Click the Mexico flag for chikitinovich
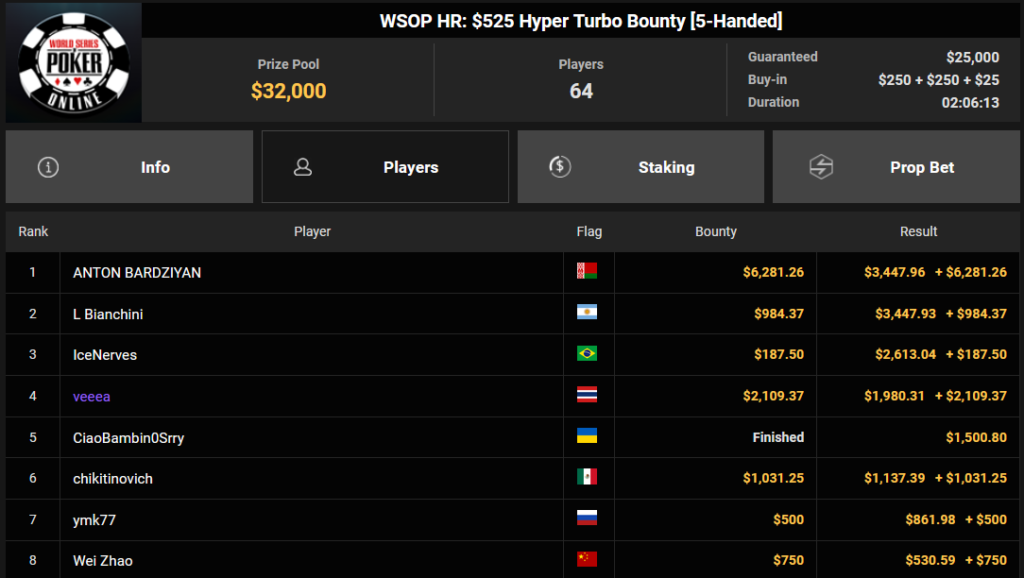 tap(586, 477)
